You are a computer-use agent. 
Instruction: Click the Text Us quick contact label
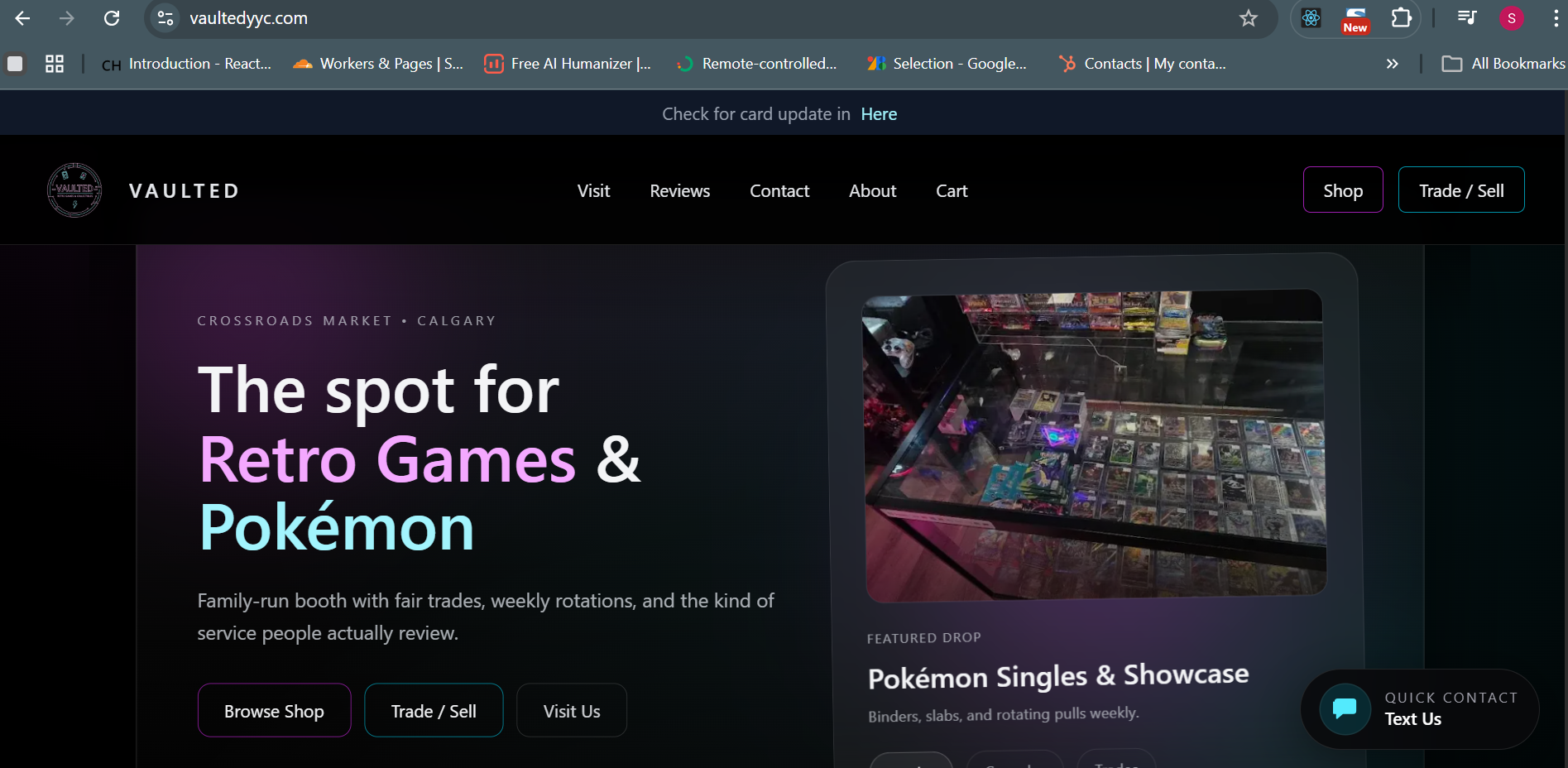tap(1413, 719)
